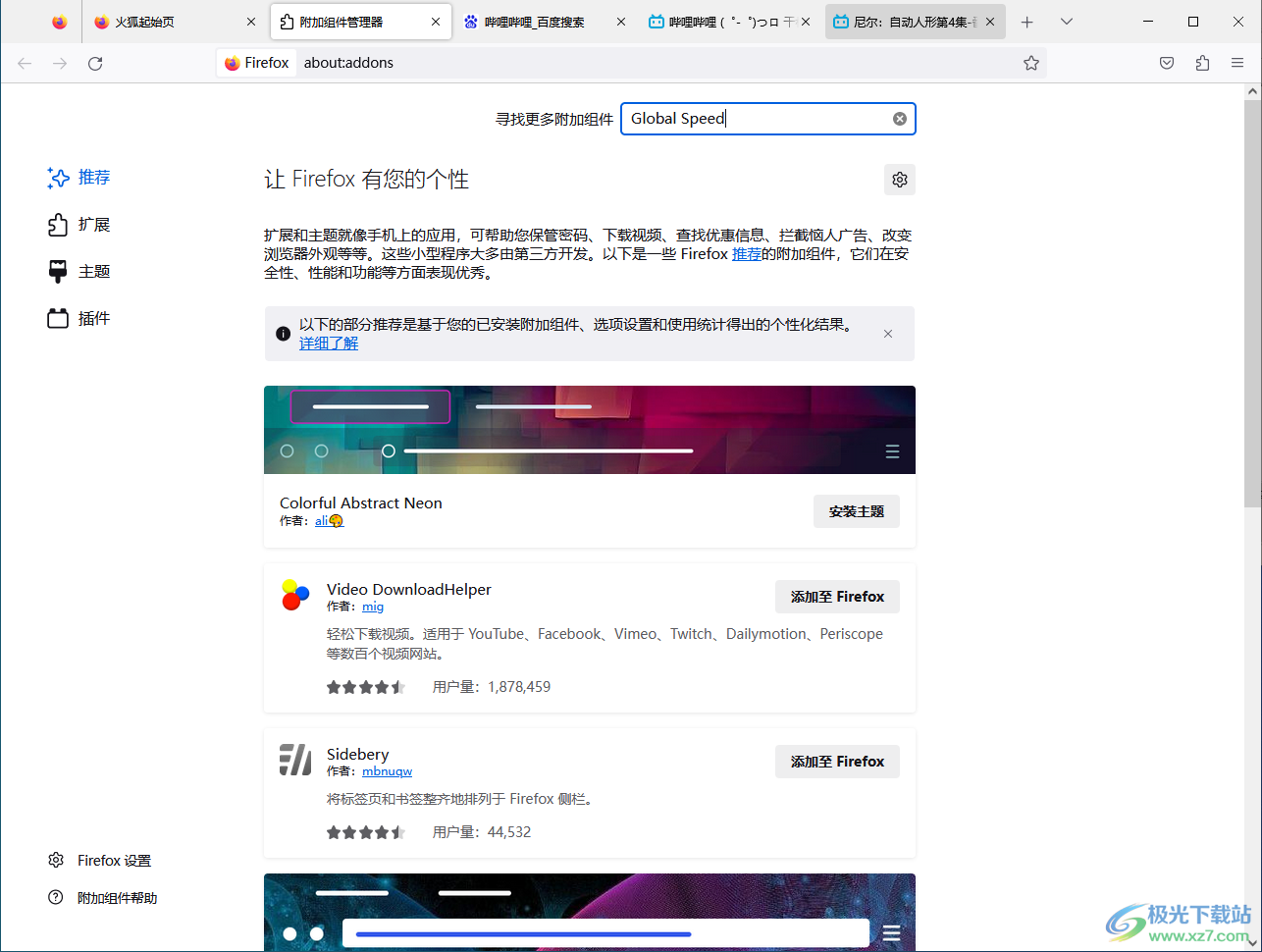Add Sidebery to Firefox

coord(837,762)
